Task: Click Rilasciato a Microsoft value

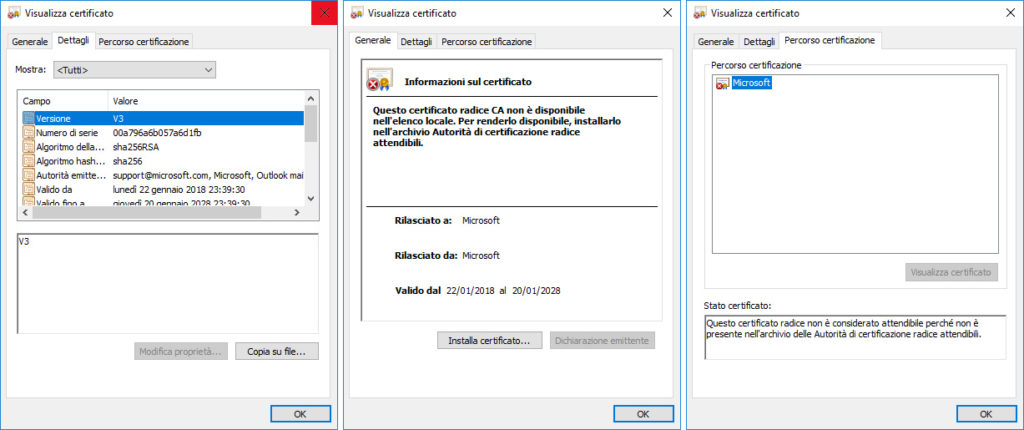Action: [481, 220]
